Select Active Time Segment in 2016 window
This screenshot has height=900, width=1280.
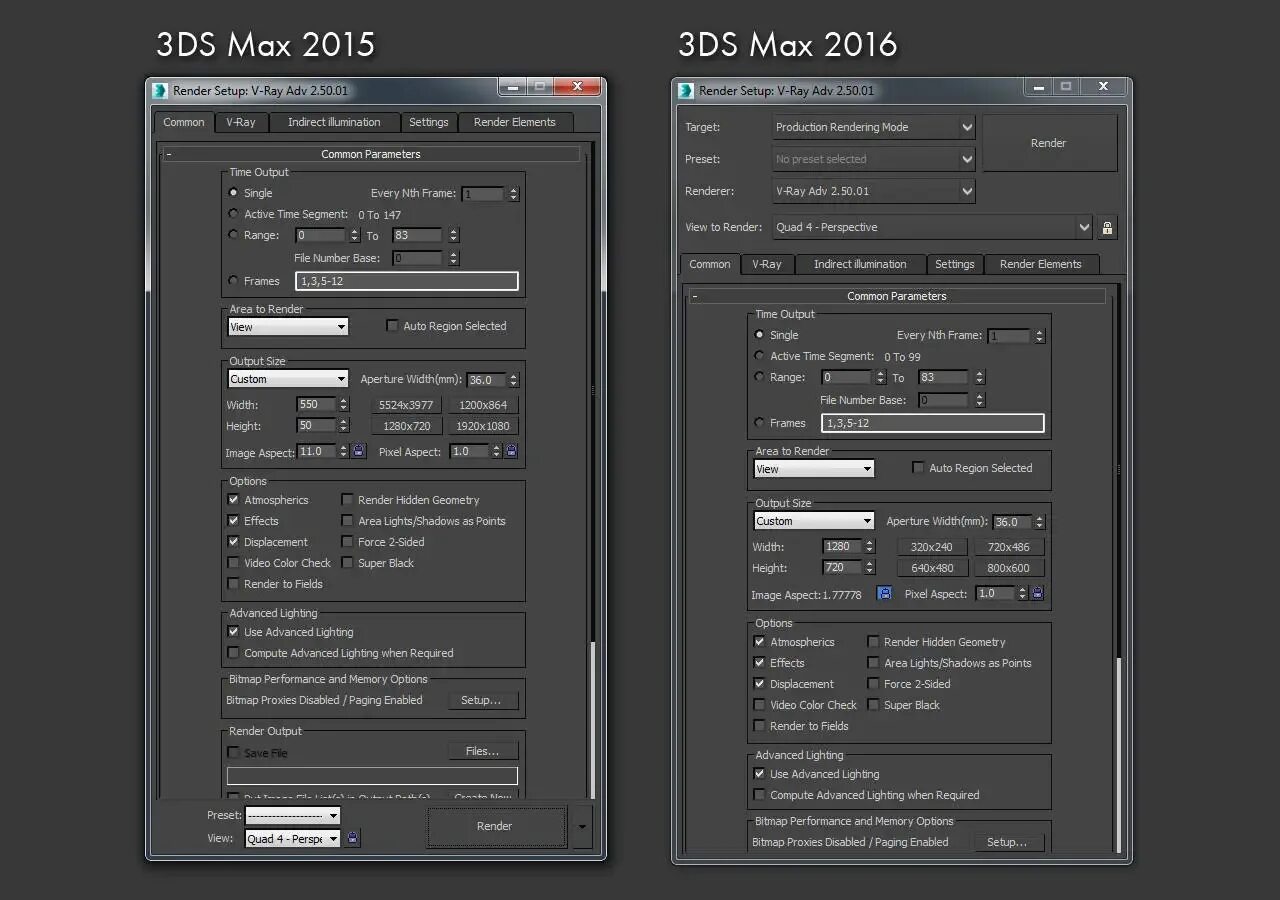click(760, 356)
